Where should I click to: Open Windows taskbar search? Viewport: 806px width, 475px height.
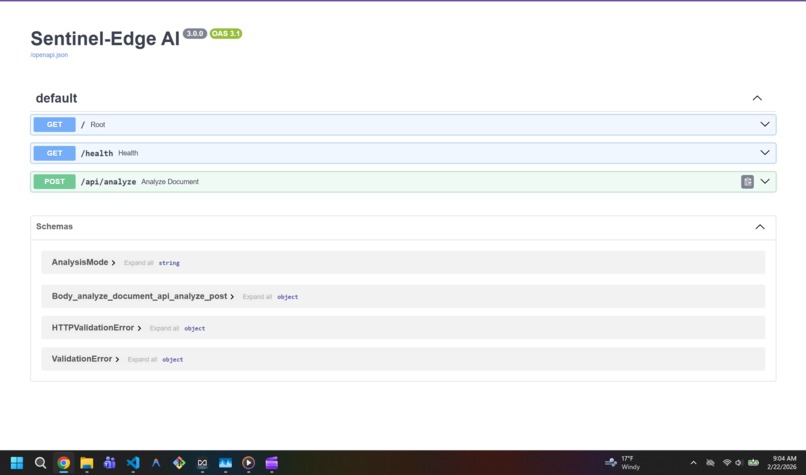pos(40,463)
